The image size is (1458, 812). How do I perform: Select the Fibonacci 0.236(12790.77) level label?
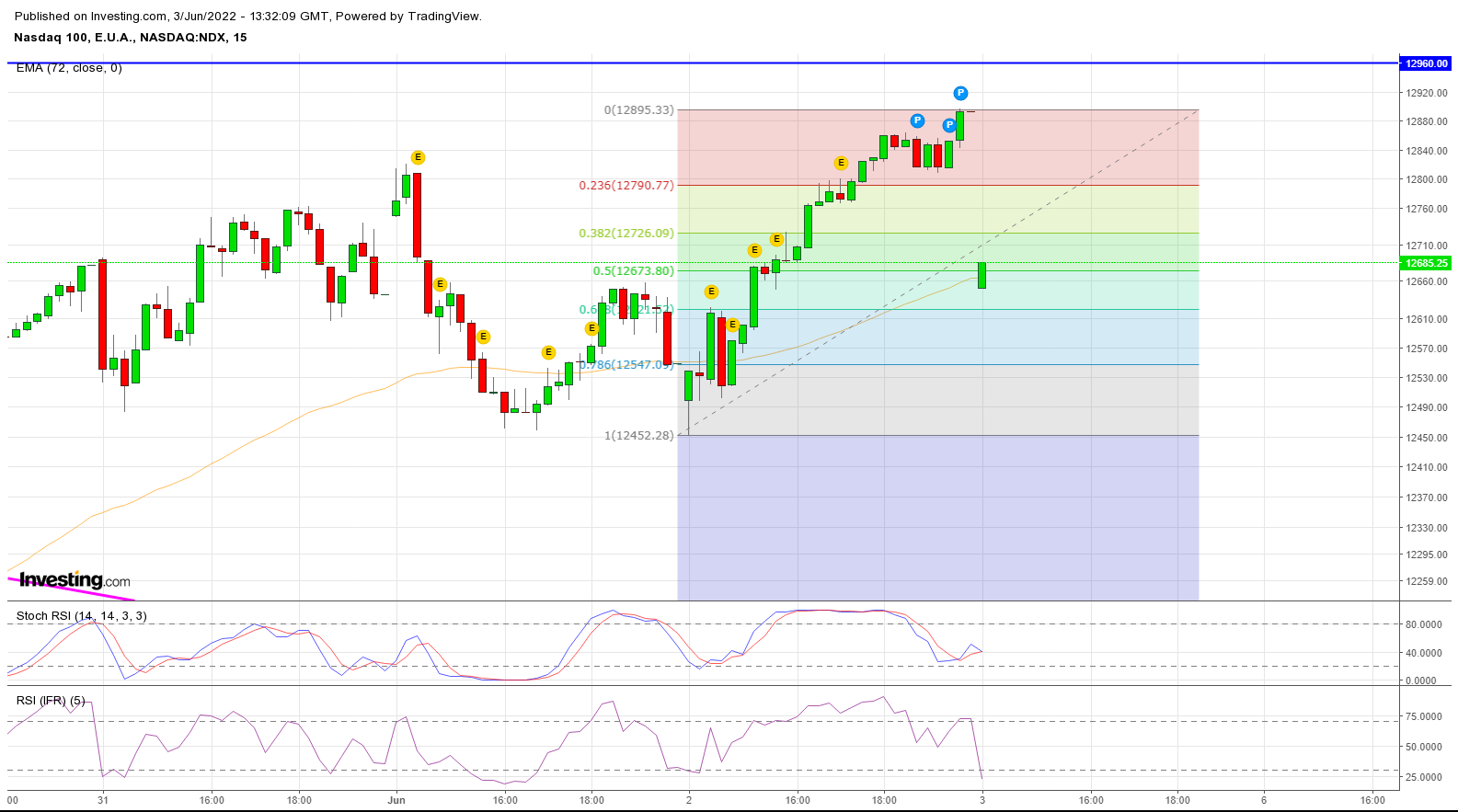[626, 186]
